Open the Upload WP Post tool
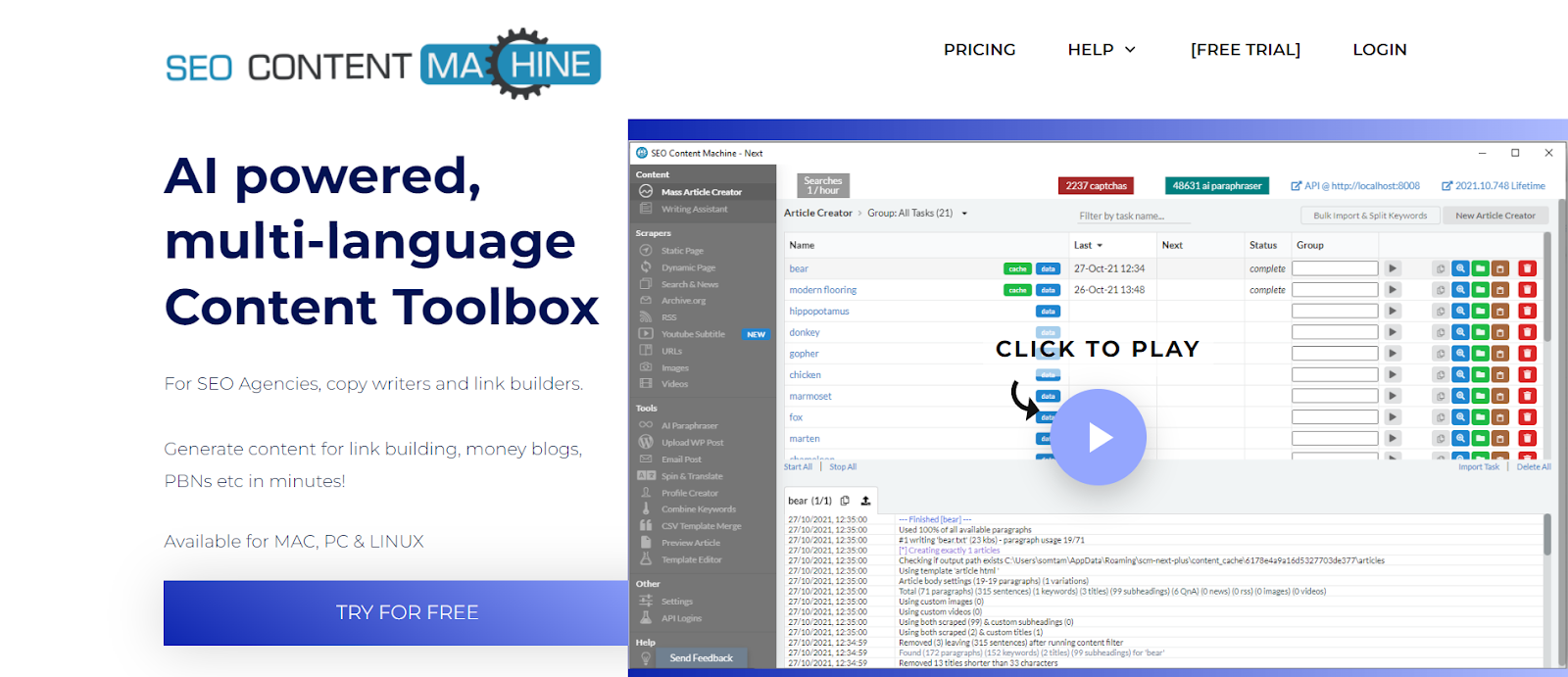This screenshot has width=1568, height=677. click(692, 442)
